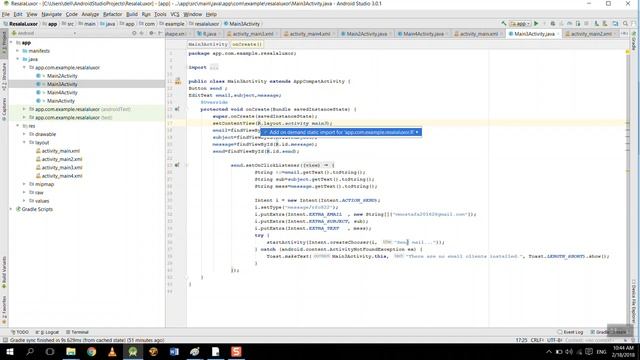
Task: Open Project Structure toolbar icon
Action: click(x=616, y=24)
